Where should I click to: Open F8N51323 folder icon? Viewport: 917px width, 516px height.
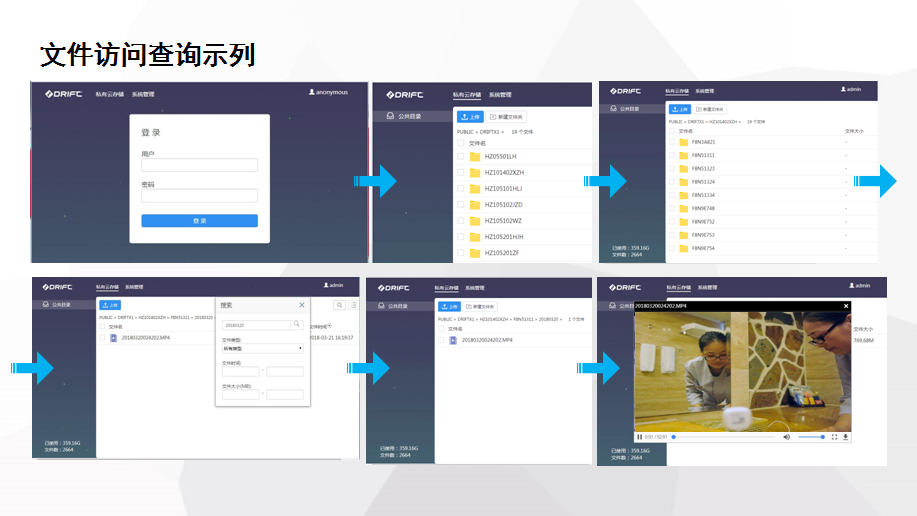click(683, 168)
